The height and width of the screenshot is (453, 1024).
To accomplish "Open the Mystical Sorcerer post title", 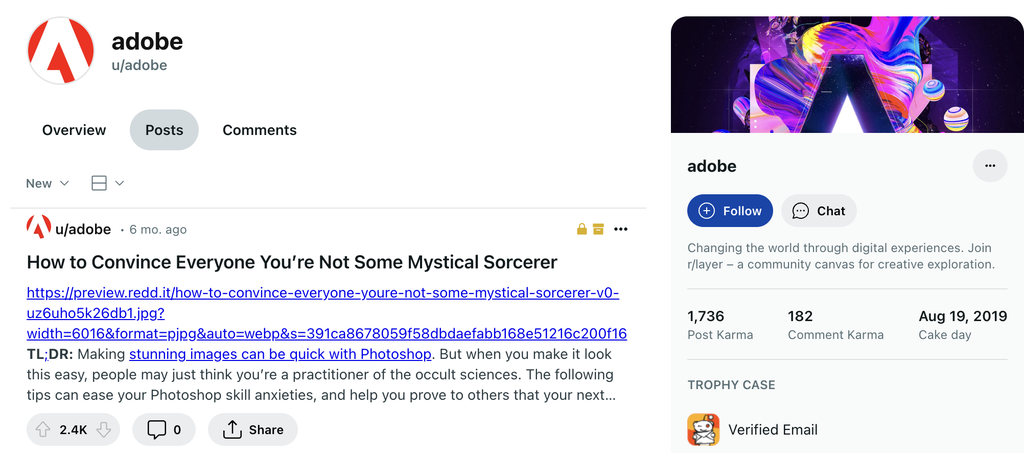I will tap(291, 263).
